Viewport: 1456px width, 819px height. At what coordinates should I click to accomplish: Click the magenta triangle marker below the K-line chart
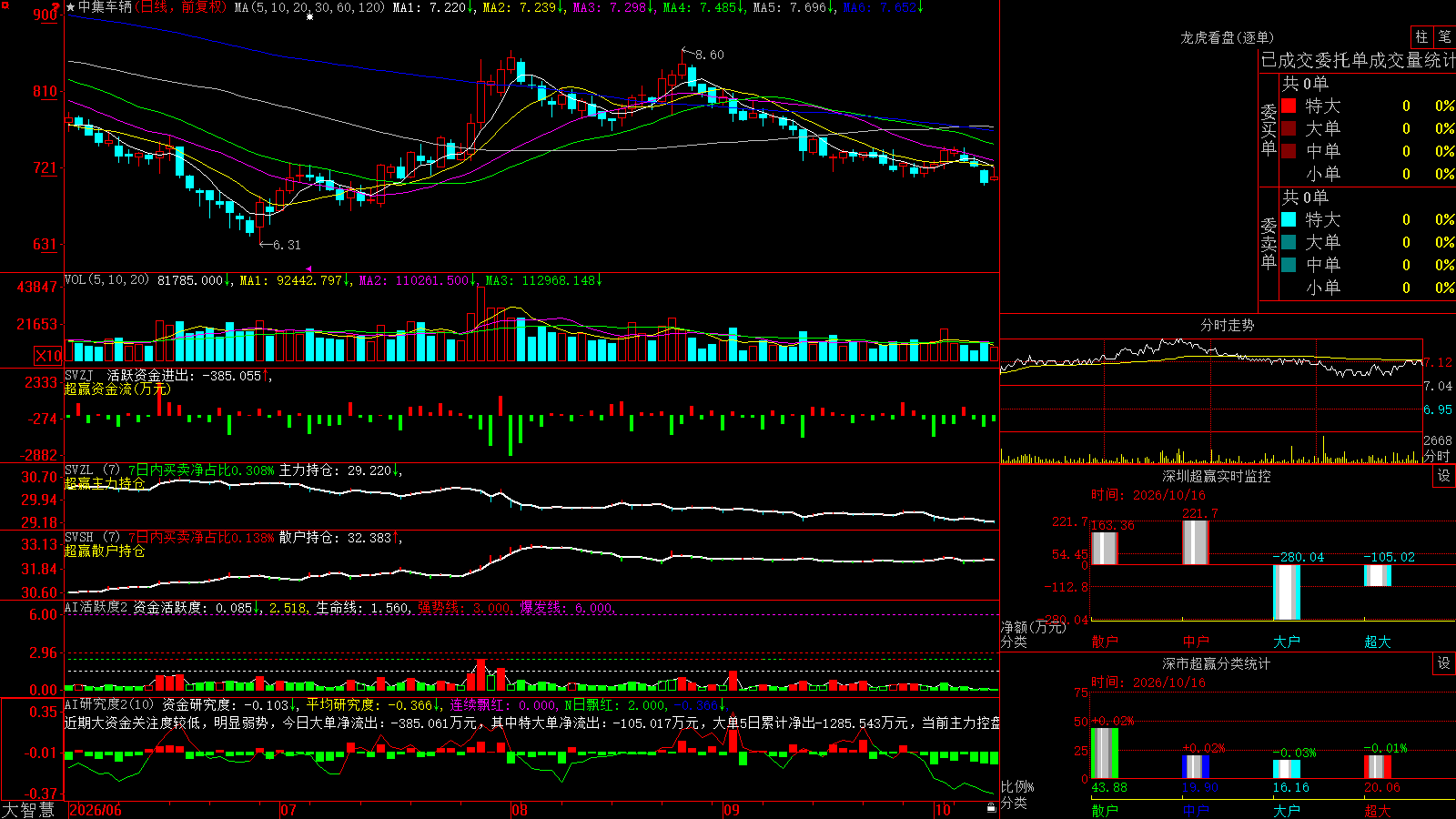click(x=309, y=268)
